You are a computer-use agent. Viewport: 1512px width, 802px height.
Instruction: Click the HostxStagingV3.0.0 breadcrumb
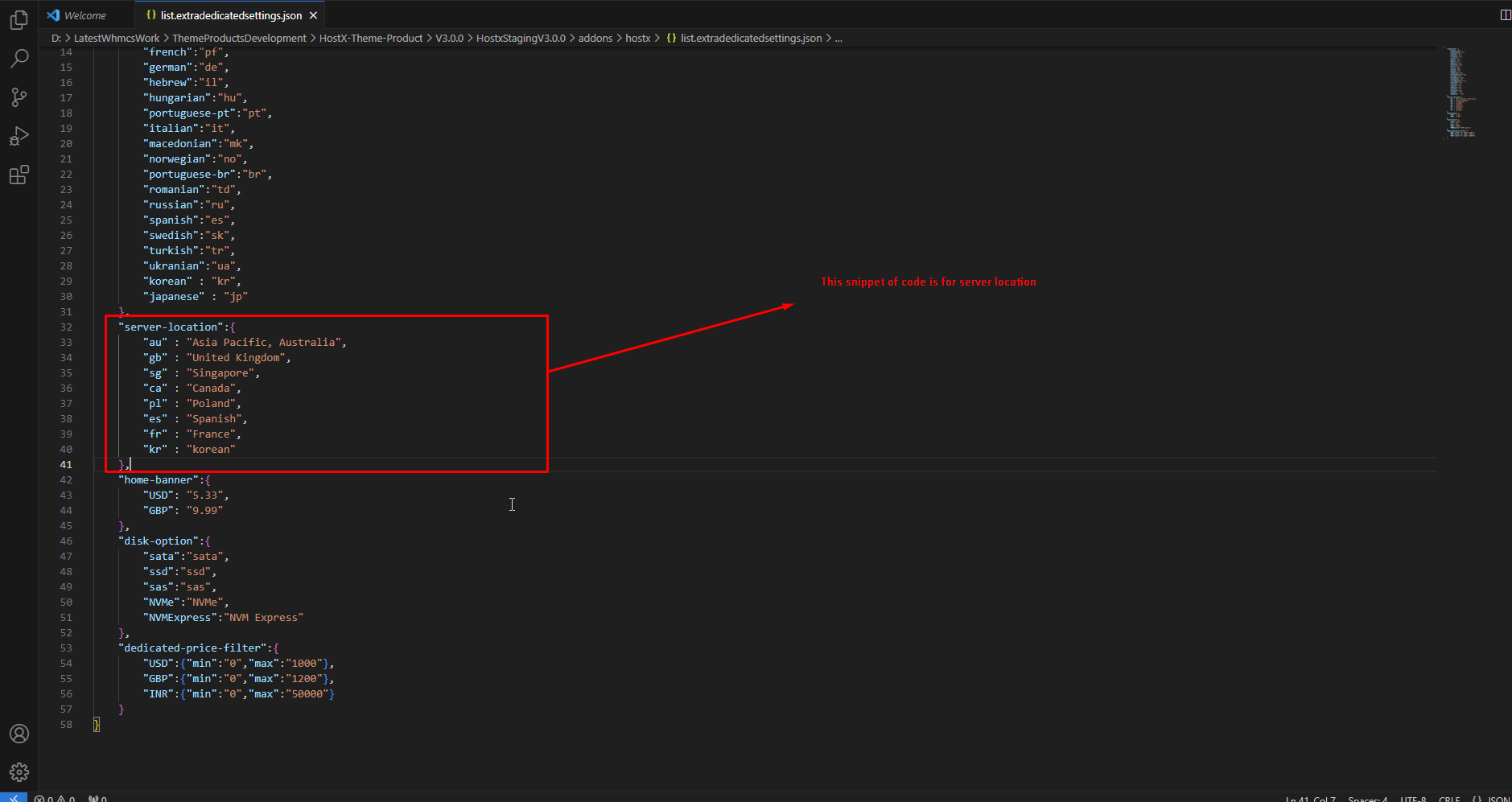521,38
